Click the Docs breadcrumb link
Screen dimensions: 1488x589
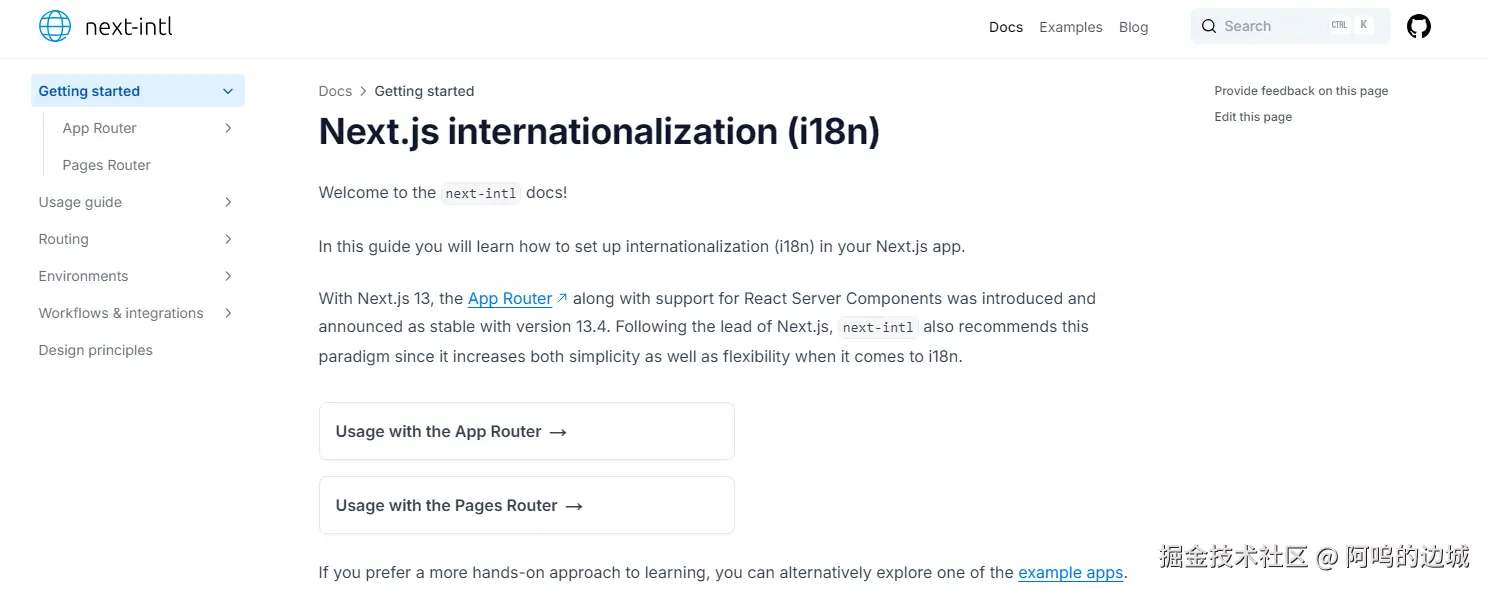[335, 91]
